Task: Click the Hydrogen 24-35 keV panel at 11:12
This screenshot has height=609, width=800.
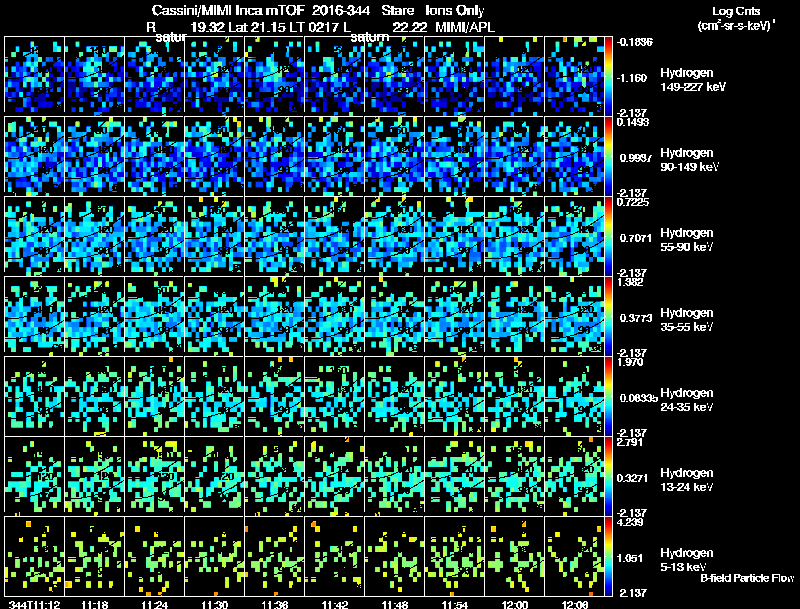Action: (34, 395)
